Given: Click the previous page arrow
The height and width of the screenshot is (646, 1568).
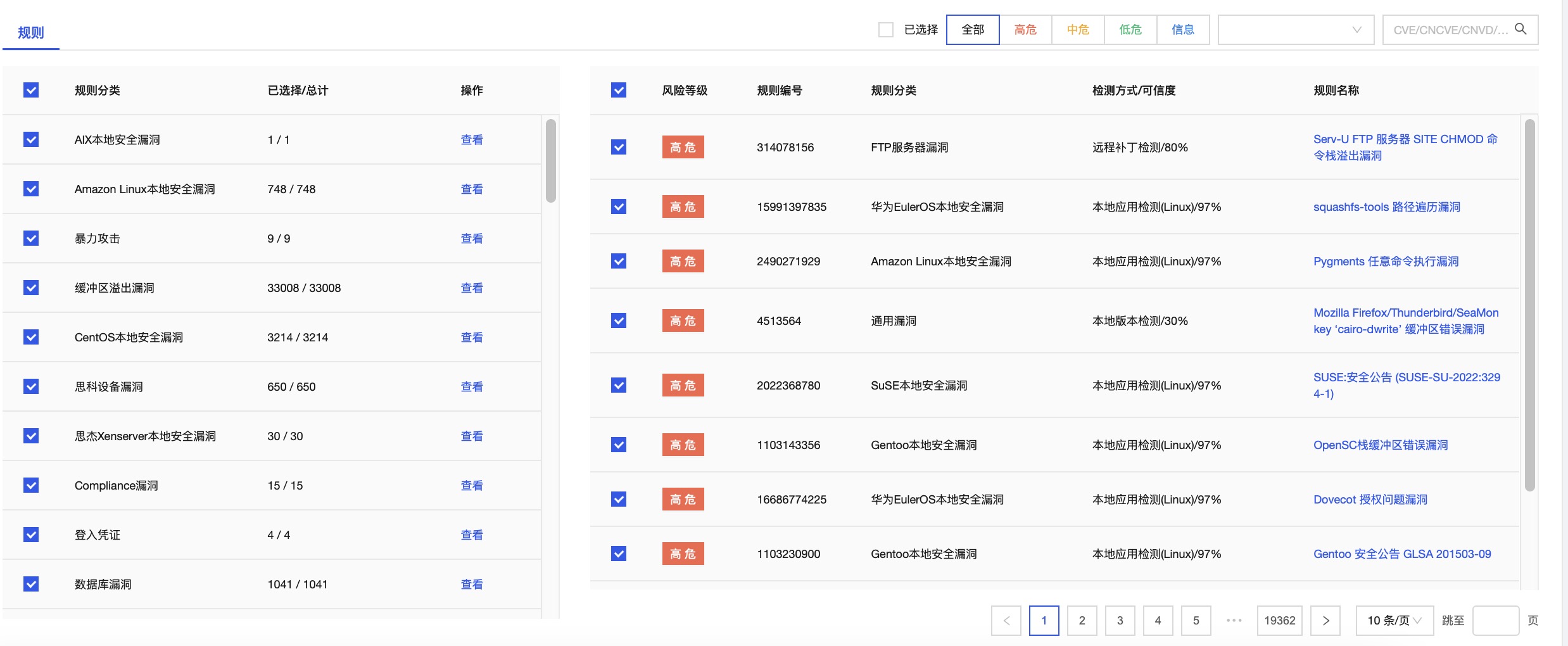Looking at the screenshot, I should [x=1006, y=621].
